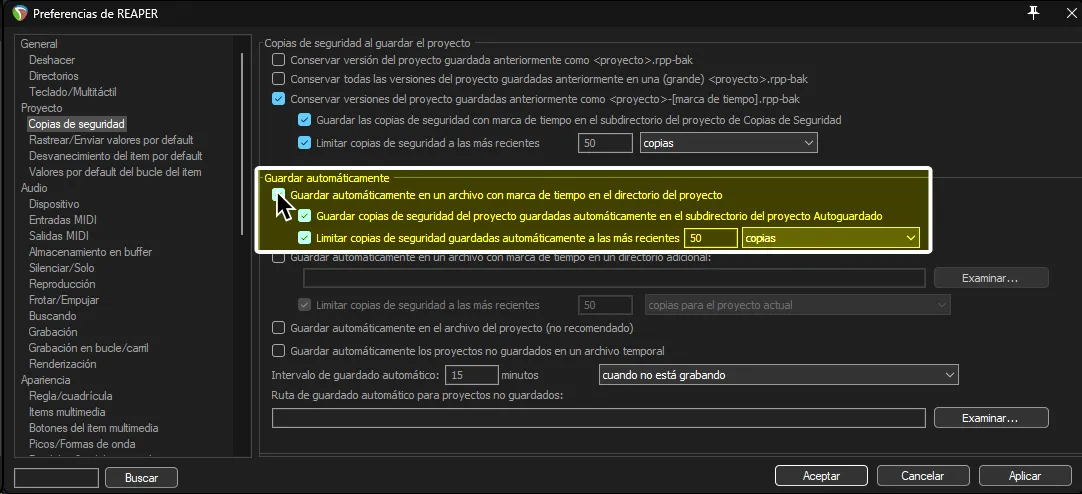The height and width of the screenshot is (494, 1082).
Task: Click the Buscar button
Action: point(141,477)
